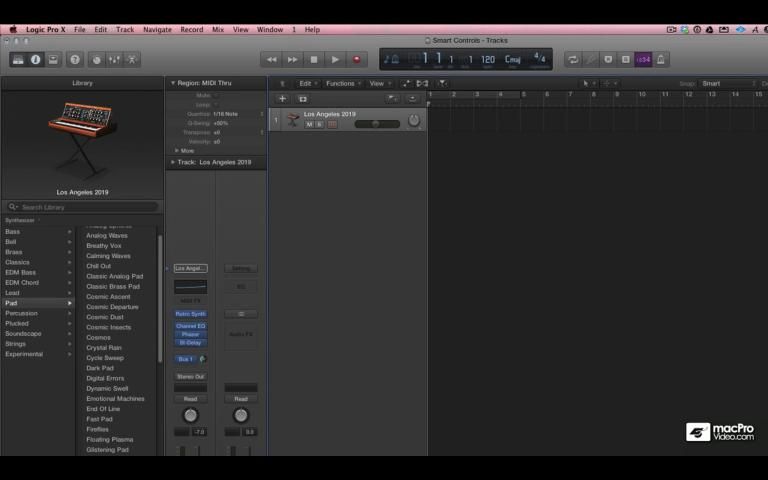Open the Functions dropdown menu

coord(342,84)
